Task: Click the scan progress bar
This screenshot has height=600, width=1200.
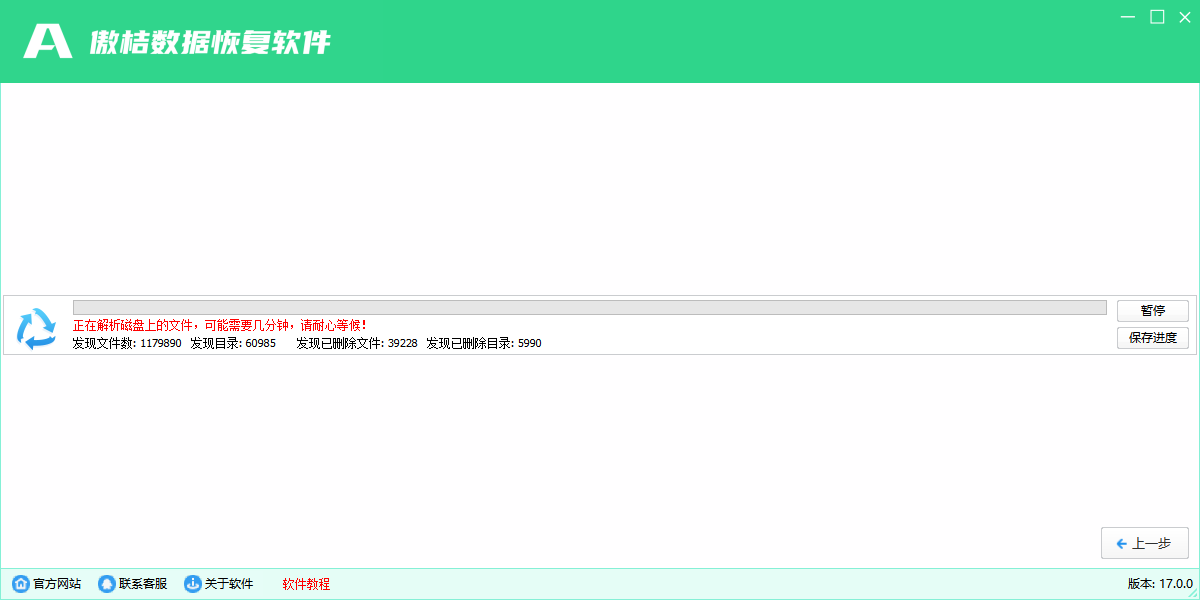Action: pos(589,307)
